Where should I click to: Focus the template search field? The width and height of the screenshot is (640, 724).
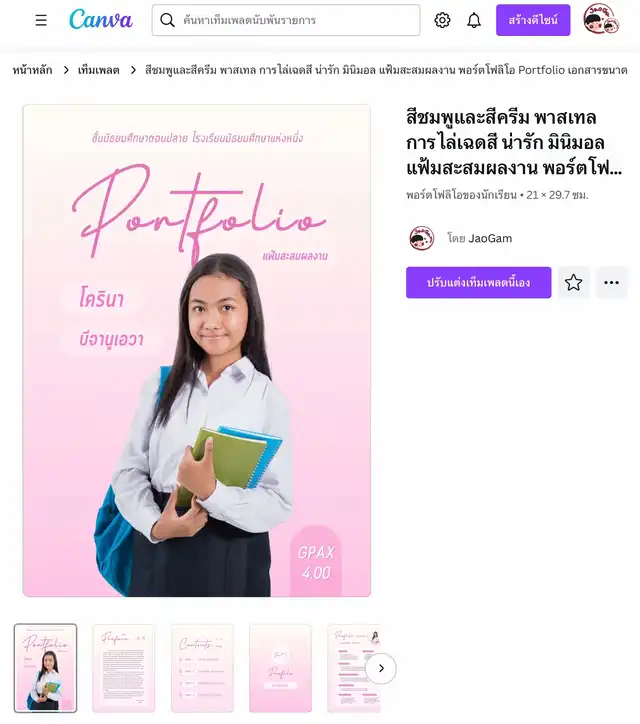click(286, 20)
